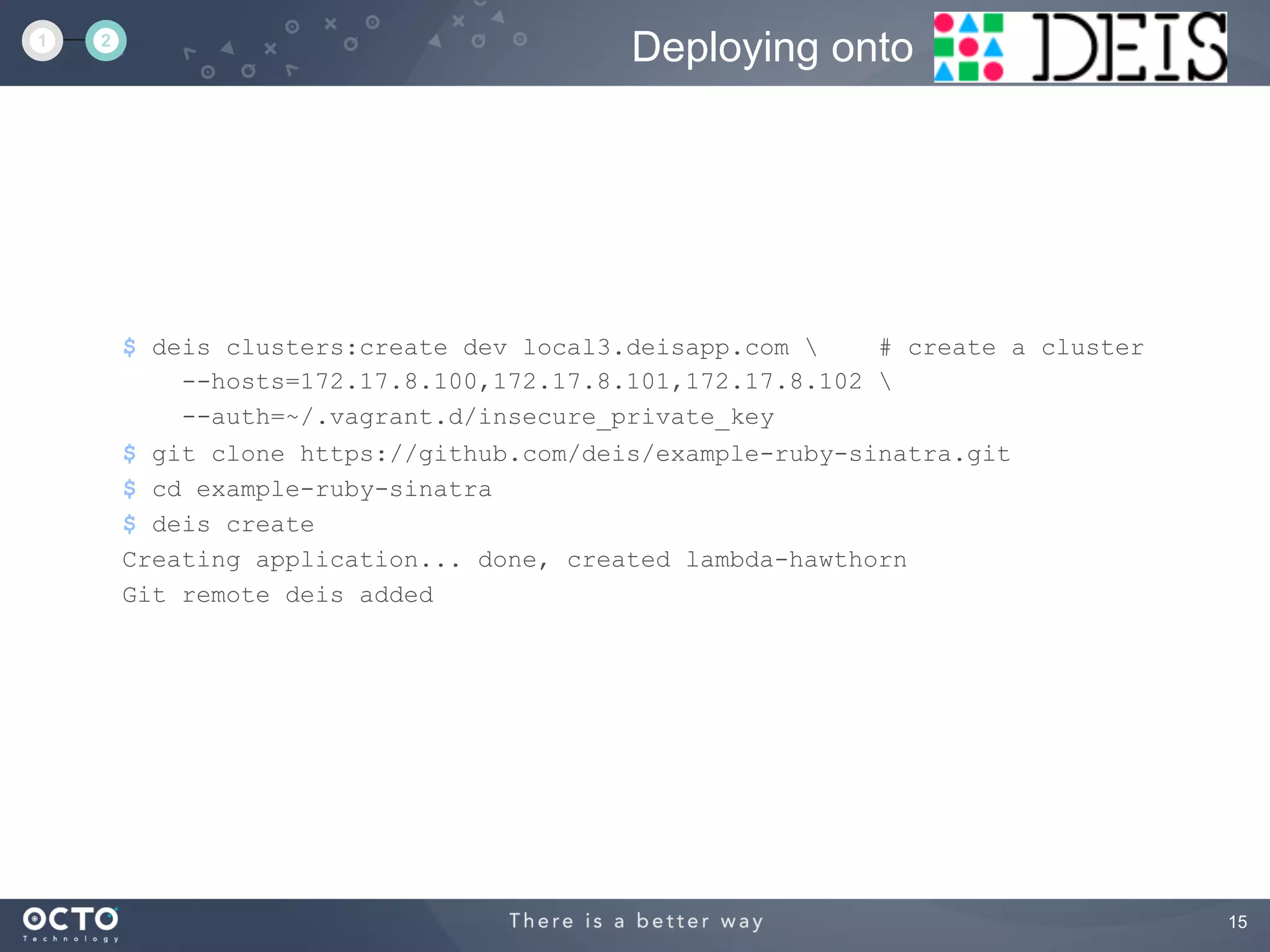Click the 'Deploying onto' slide title
This screenshot has height=952, width=1270.
[x=772, y=48]
